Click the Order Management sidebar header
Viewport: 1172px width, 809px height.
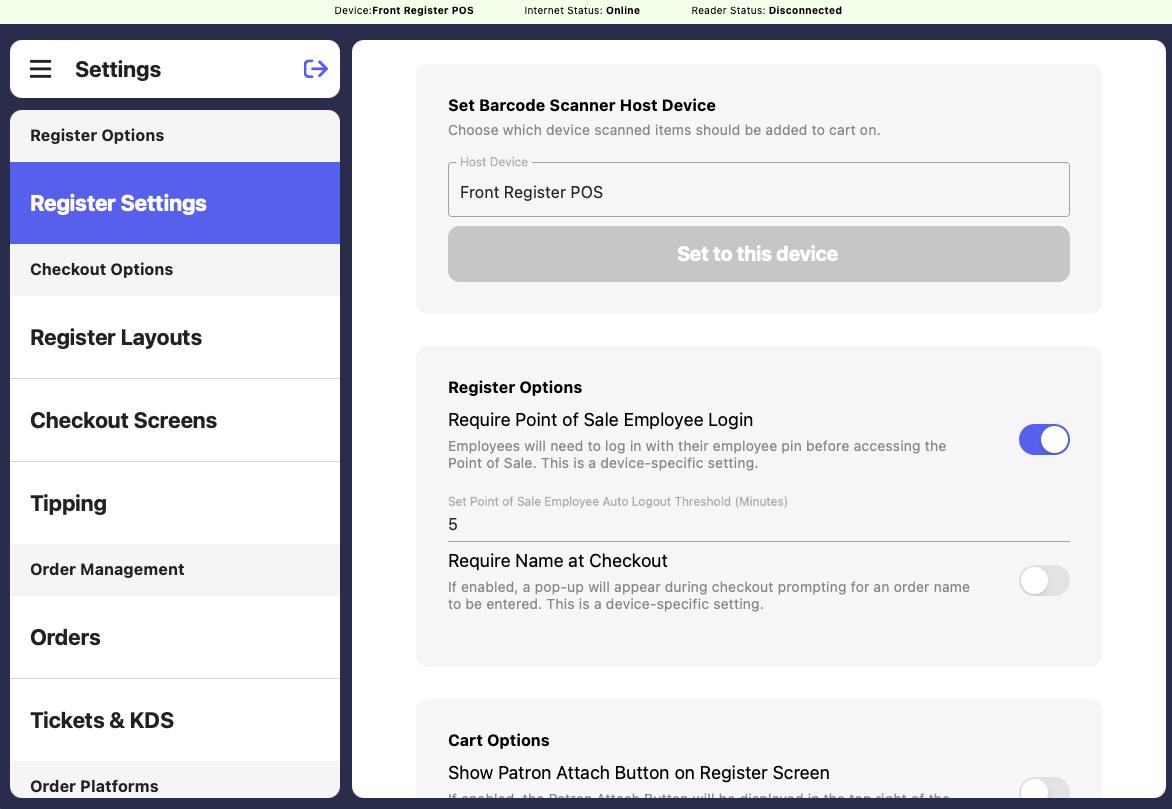(175, 570)
